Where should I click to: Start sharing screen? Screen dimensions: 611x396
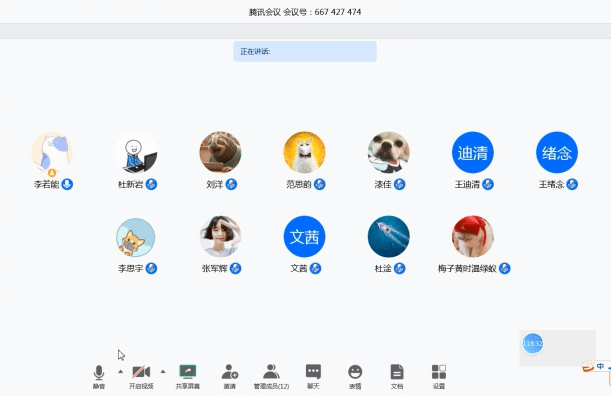pos(187,376)
